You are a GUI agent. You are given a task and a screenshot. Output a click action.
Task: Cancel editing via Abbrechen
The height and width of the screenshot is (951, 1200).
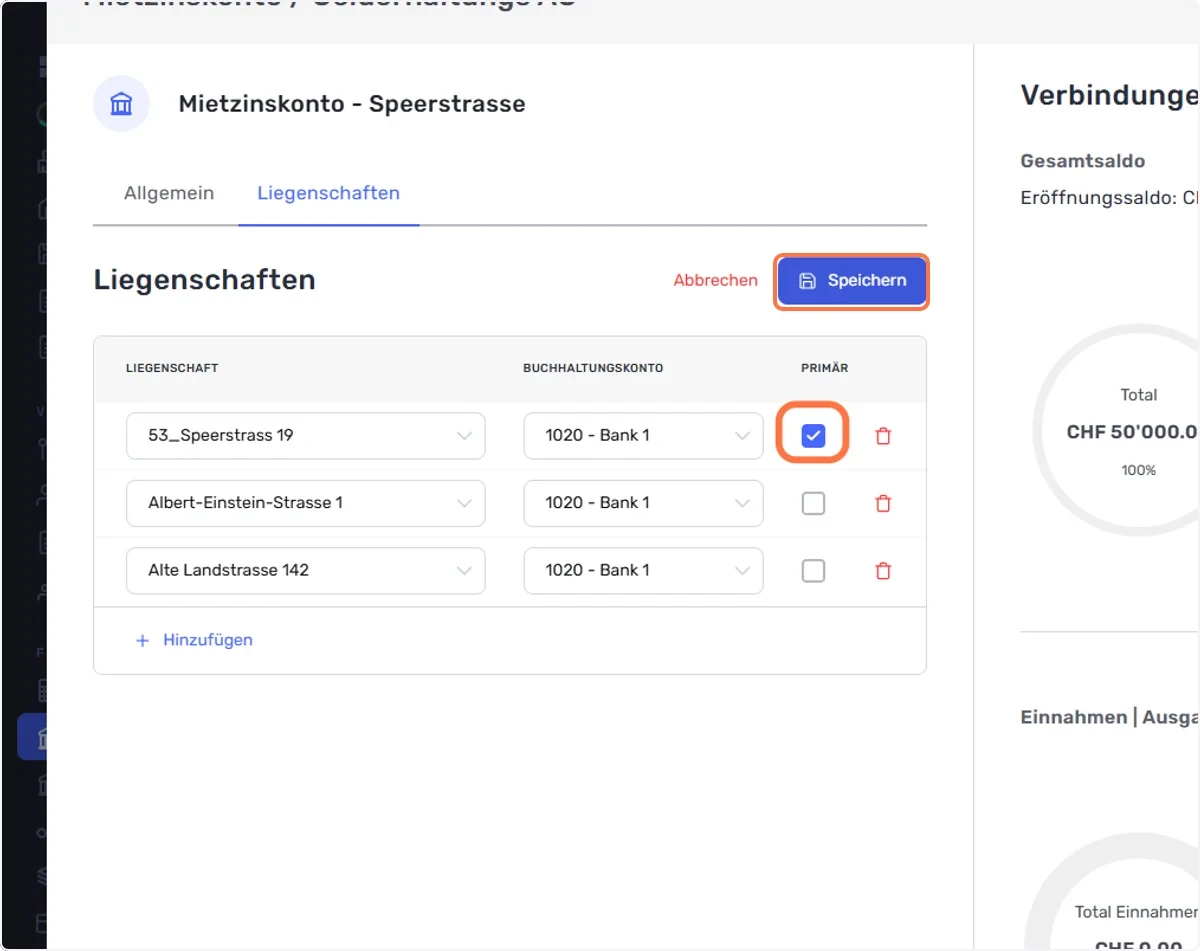coord(716,281)
